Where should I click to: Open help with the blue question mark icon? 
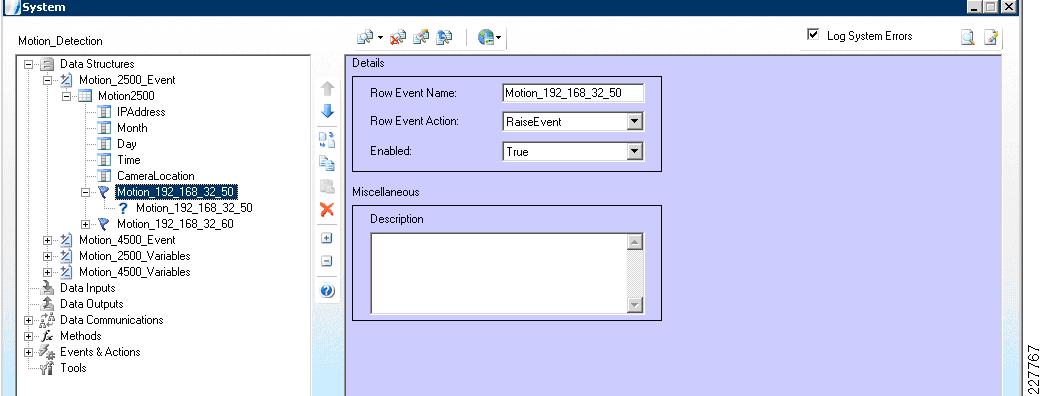[327, 290]
